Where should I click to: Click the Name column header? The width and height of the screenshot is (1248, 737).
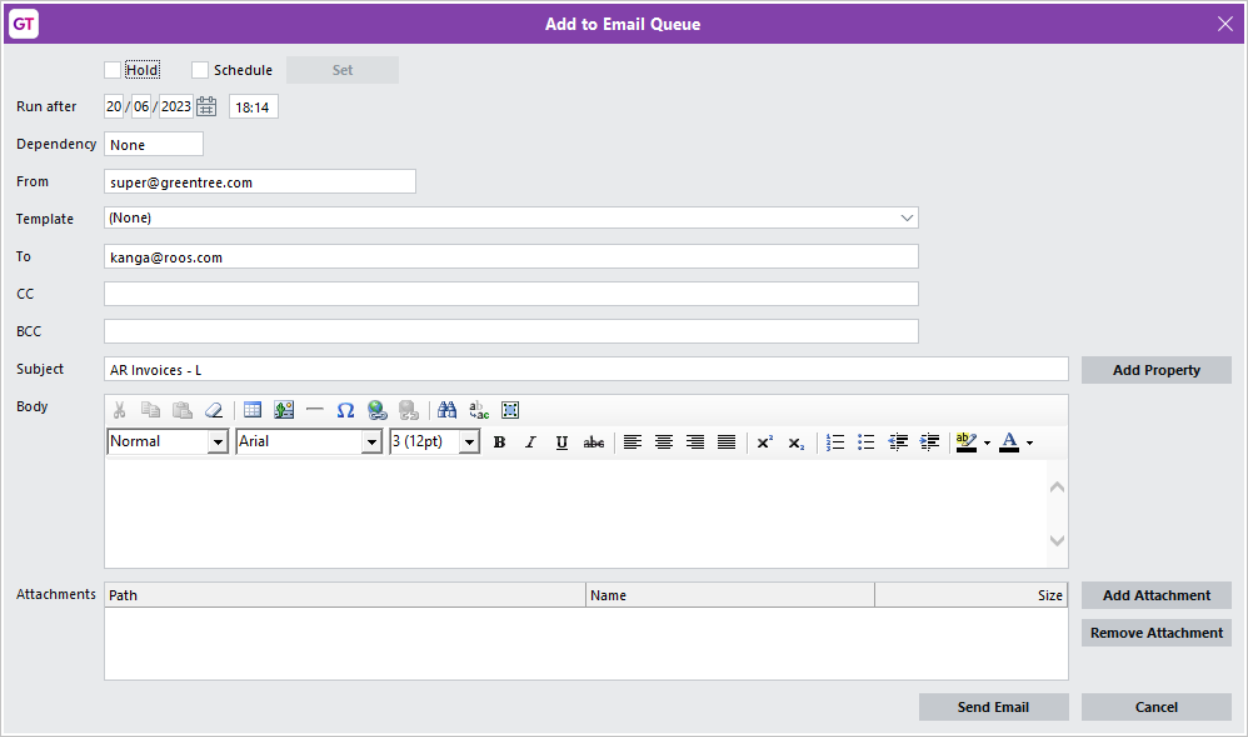point(730,595)
